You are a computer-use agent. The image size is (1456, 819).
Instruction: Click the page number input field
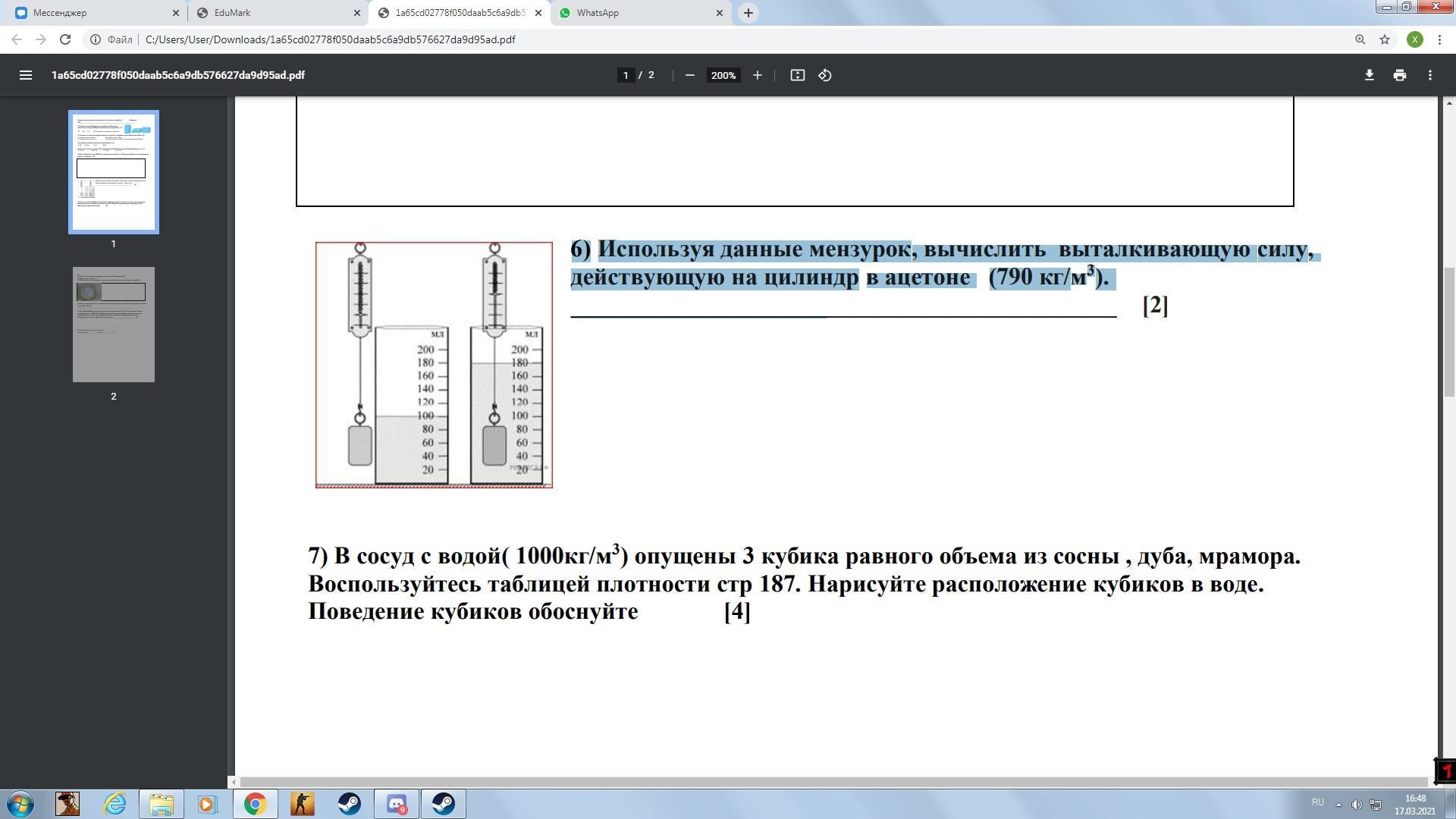click(626, 75)
